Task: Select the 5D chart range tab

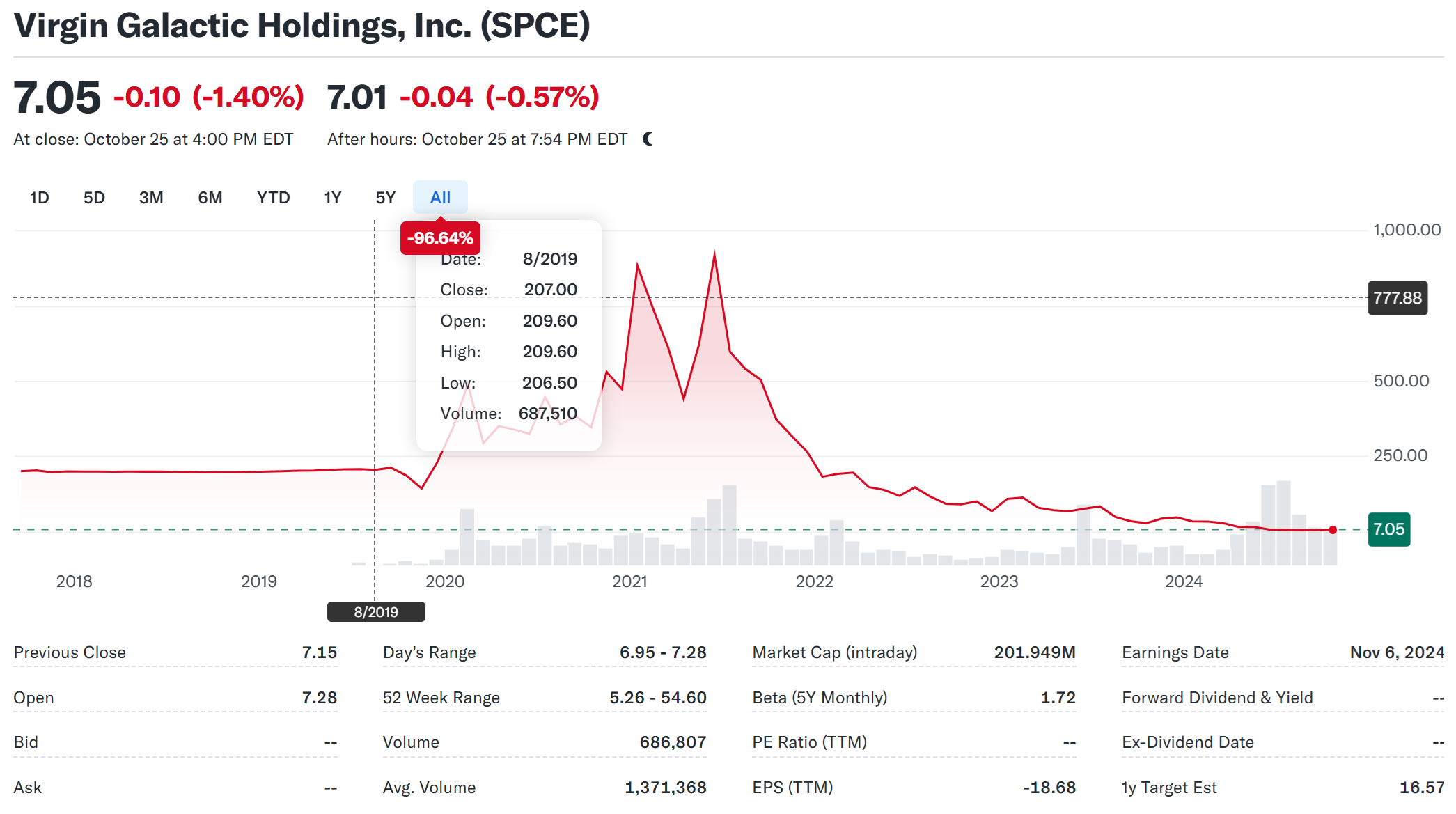Action: click(x=94, y=198)
